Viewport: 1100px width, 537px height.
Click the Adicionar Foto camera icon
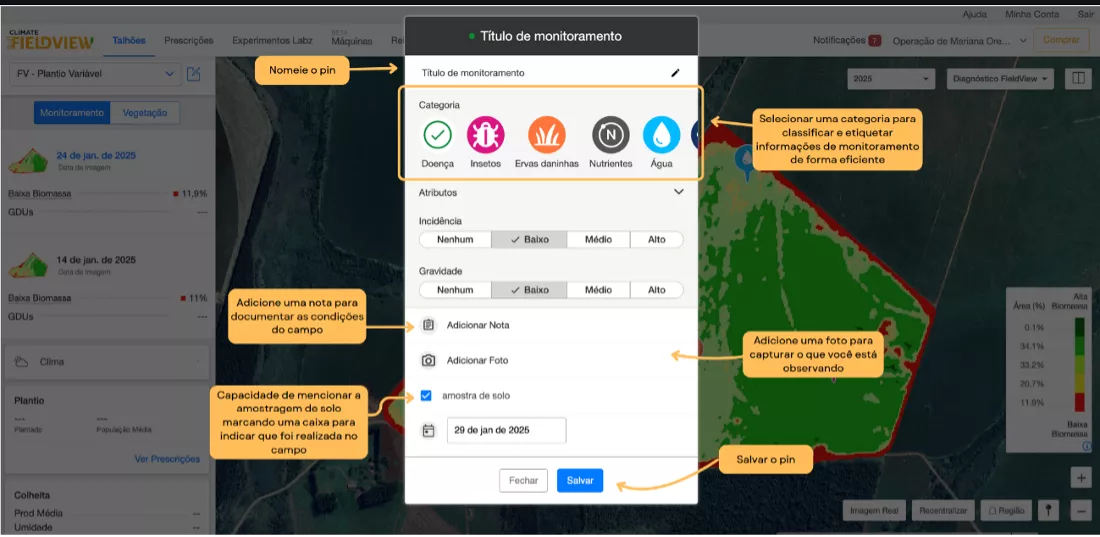coord(428,360)
